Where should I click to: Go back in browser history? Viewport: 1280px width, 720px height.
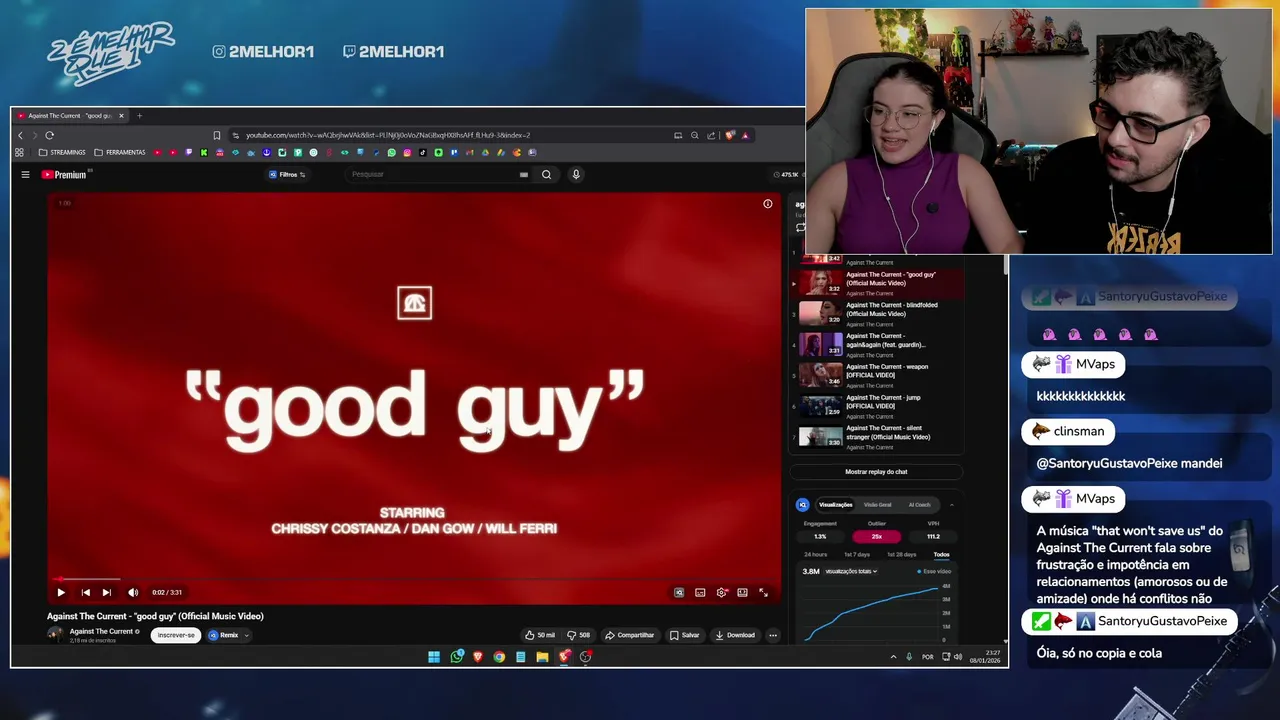20,135
